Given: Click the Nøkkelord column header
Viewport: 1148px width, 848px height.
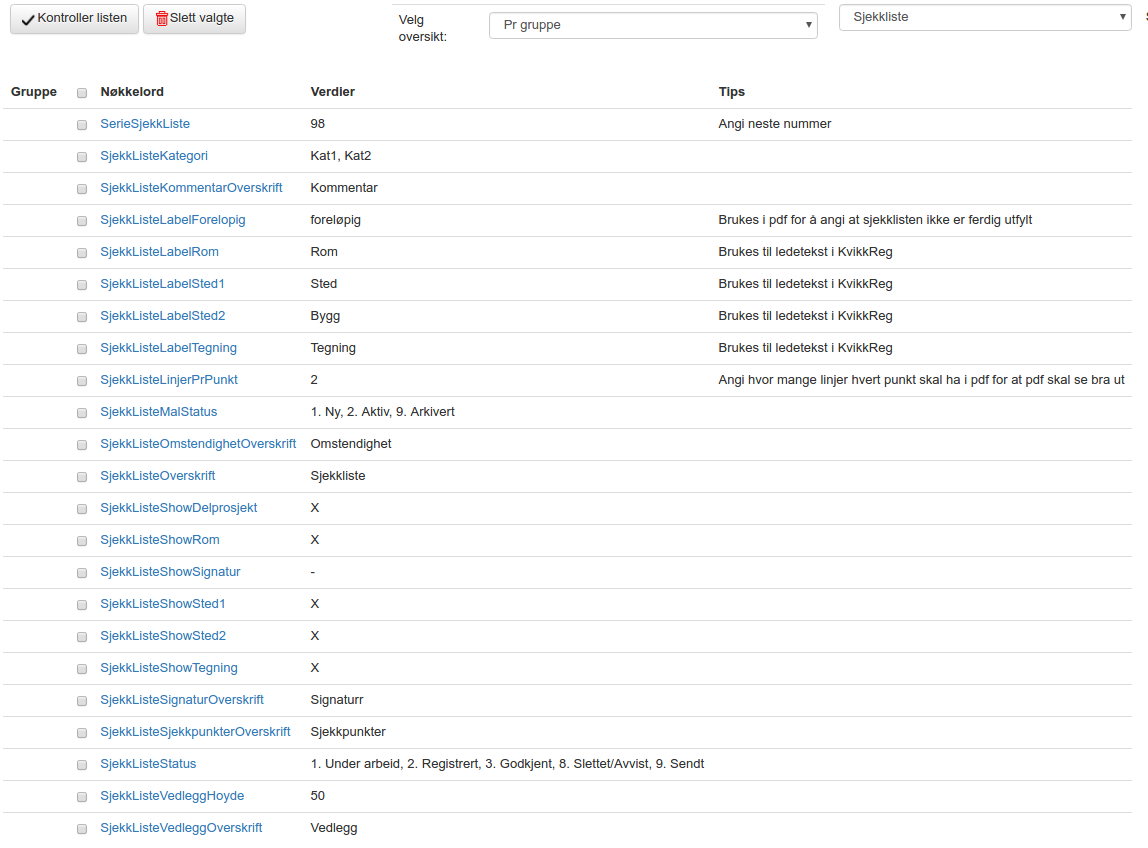Looking at the screenshot, I should [x=132, y=92].
